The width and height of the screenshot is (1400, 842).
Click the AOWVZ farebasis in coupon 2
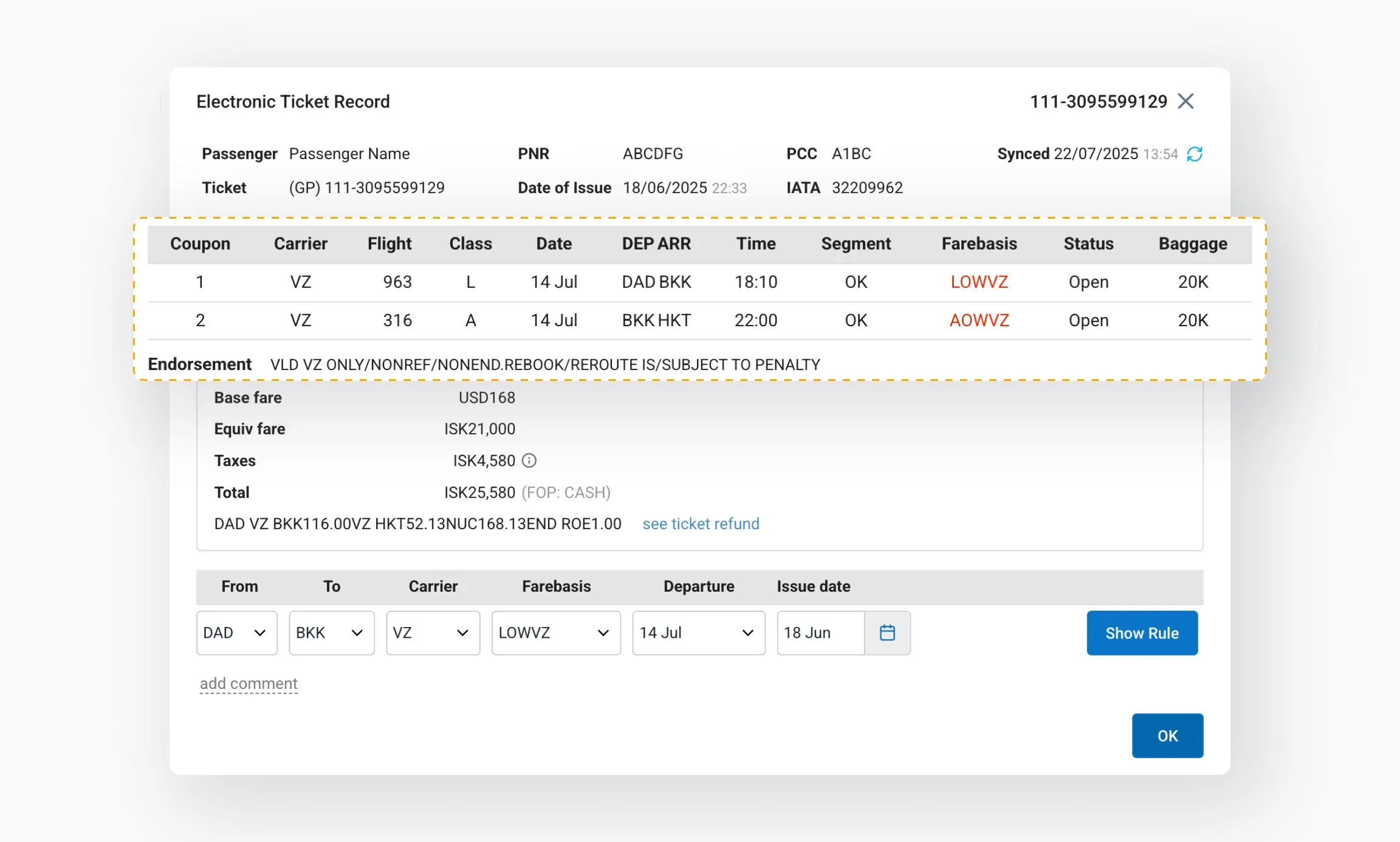(x=979, y=320)
